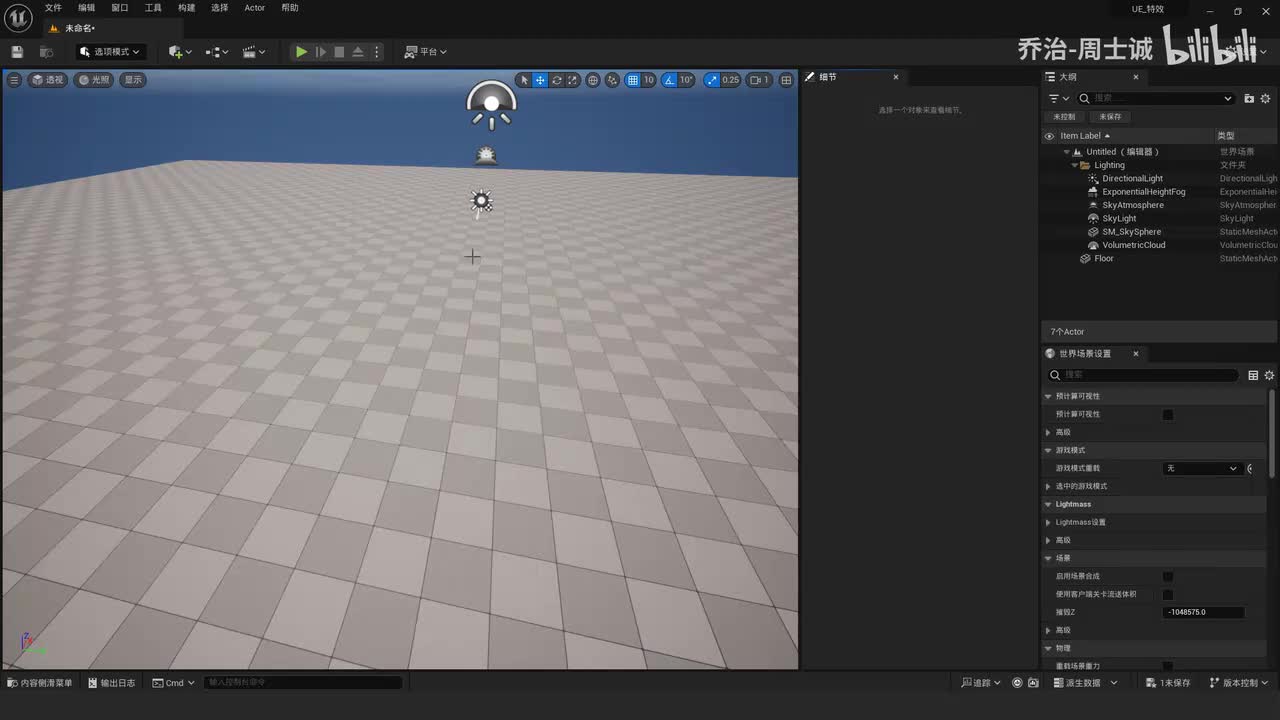
Task: Enable the 预计算可视性 checkbox
Action: pos(1168,414)
